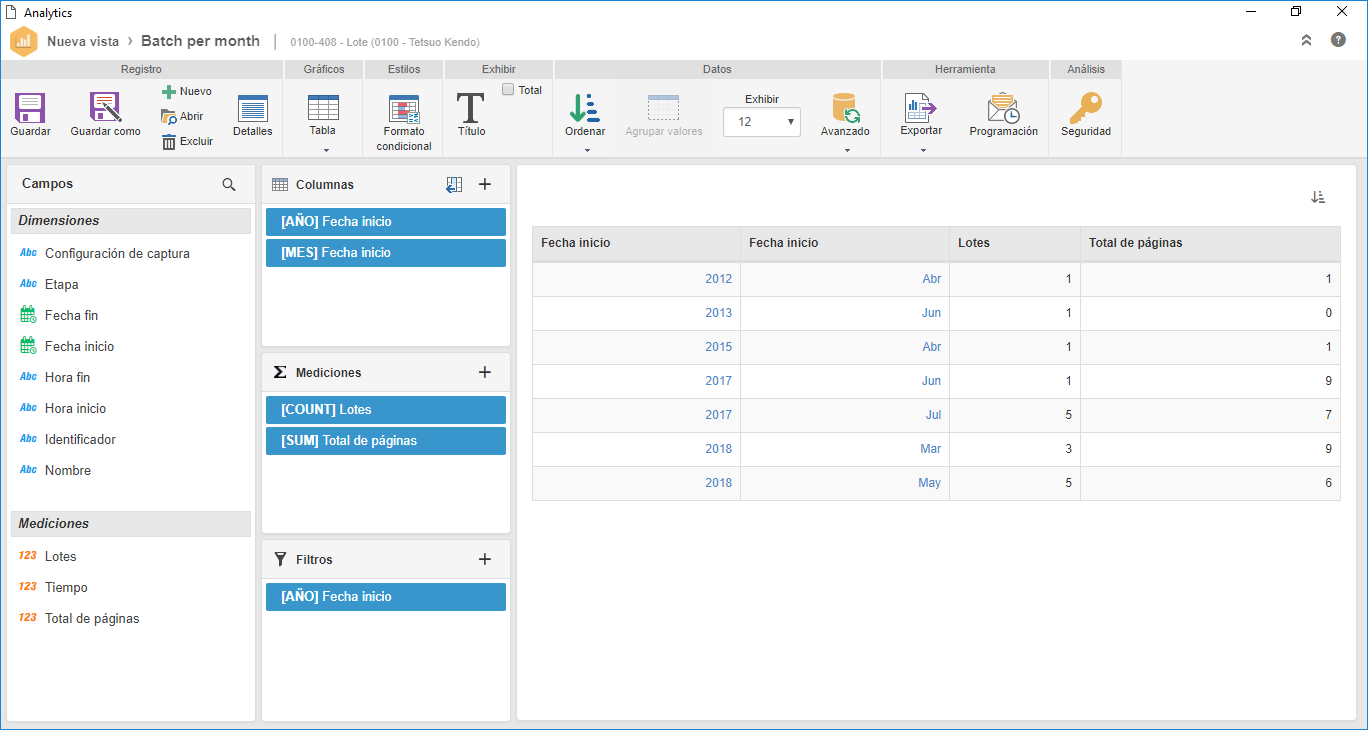Delete the view with Excluir

coord(187,141)
